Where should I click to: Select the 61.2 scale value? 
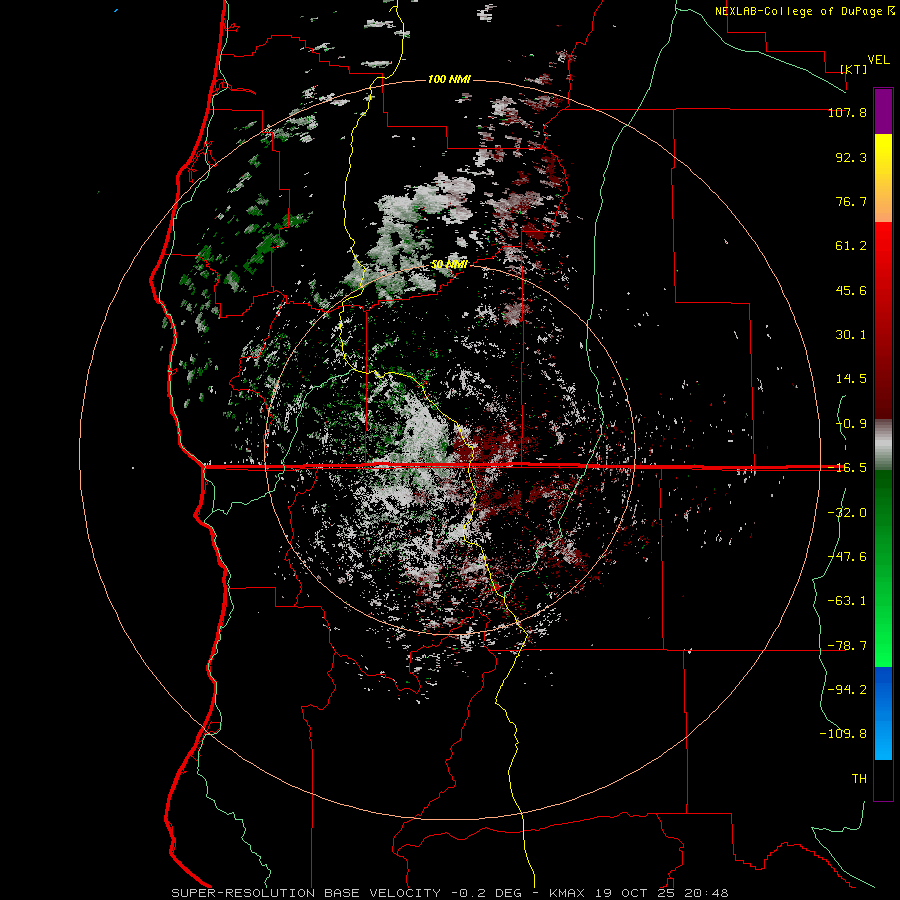(x=851, y=246)
